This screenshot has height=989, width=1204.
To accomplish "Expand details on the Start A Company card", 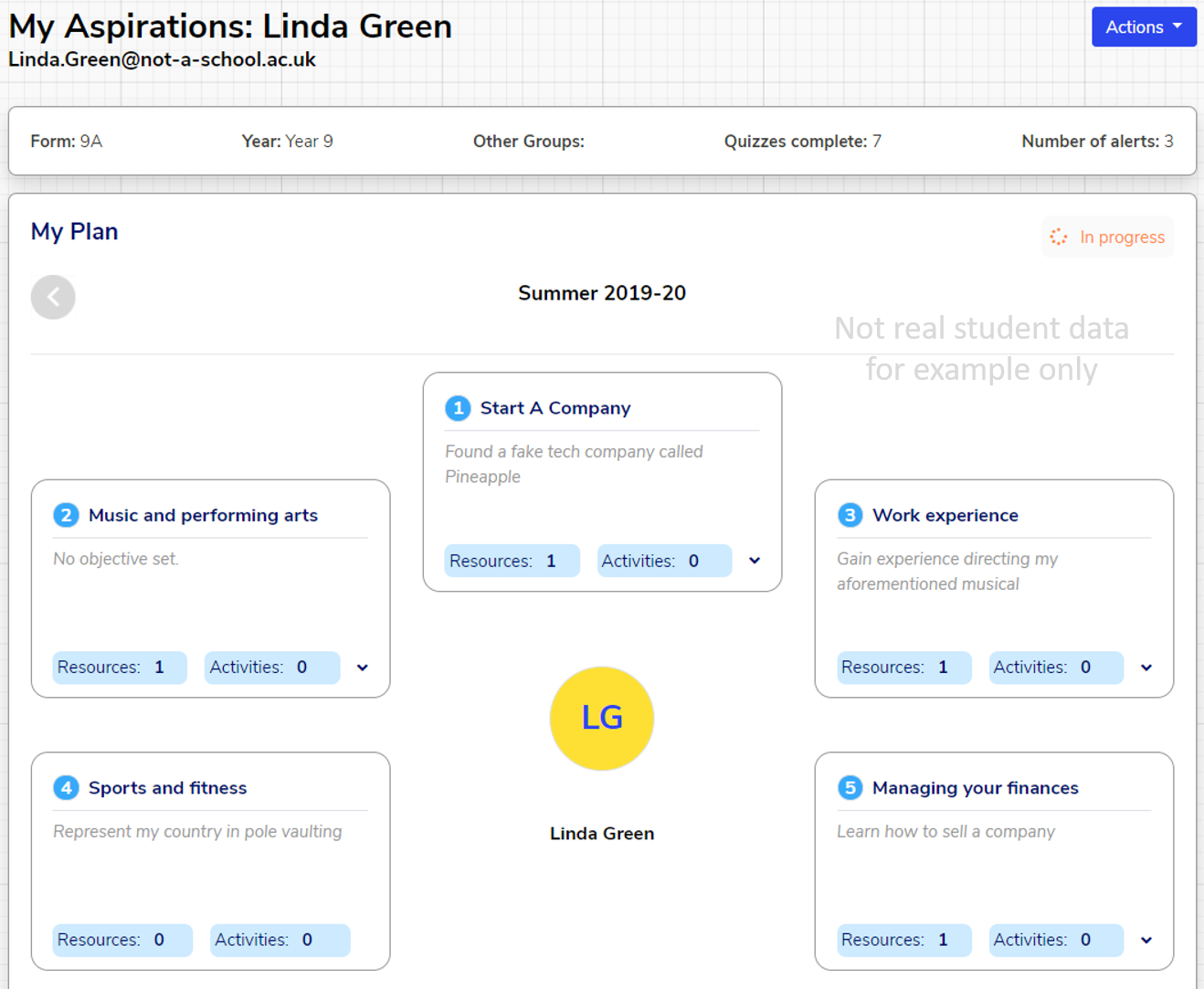I will (x=755, y=560).
